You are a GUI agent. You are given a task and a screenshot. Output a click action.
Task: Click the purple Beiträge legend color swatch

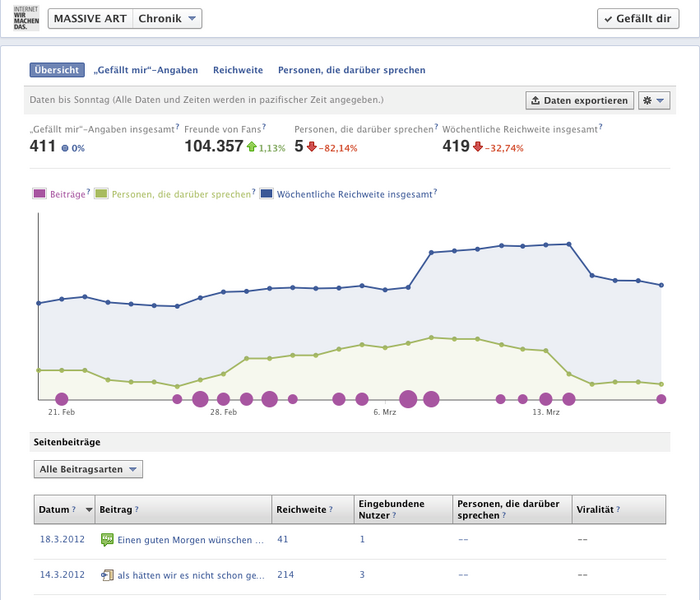click(x=39, y=194)
